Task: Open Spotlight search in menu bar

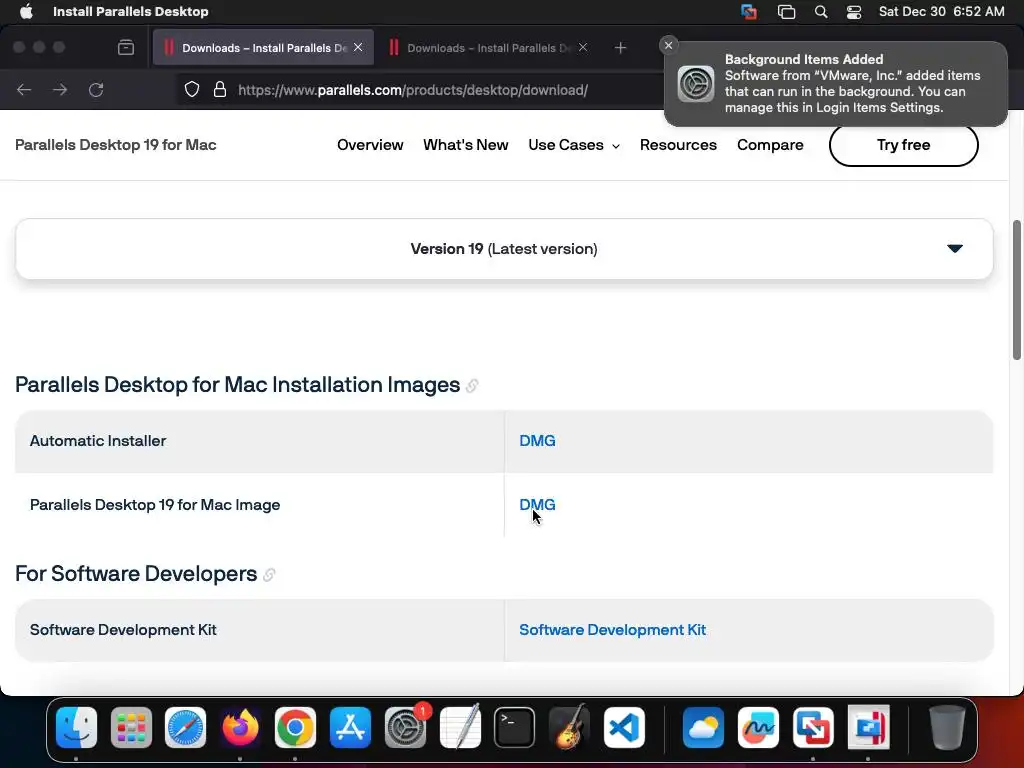Action: 821,11
